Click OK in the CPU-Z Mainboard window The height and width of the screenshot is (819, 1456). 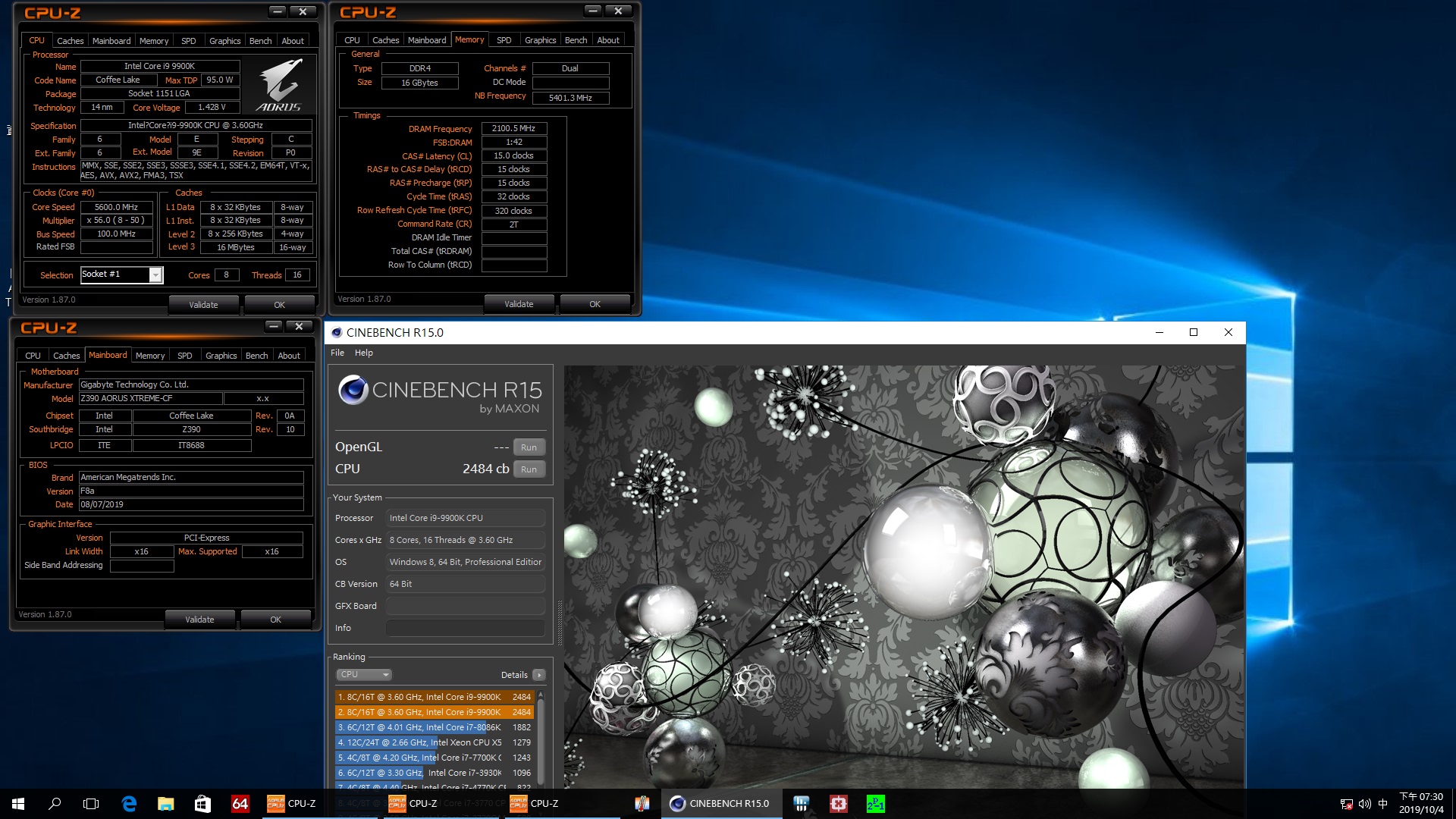tap(276, 620)
